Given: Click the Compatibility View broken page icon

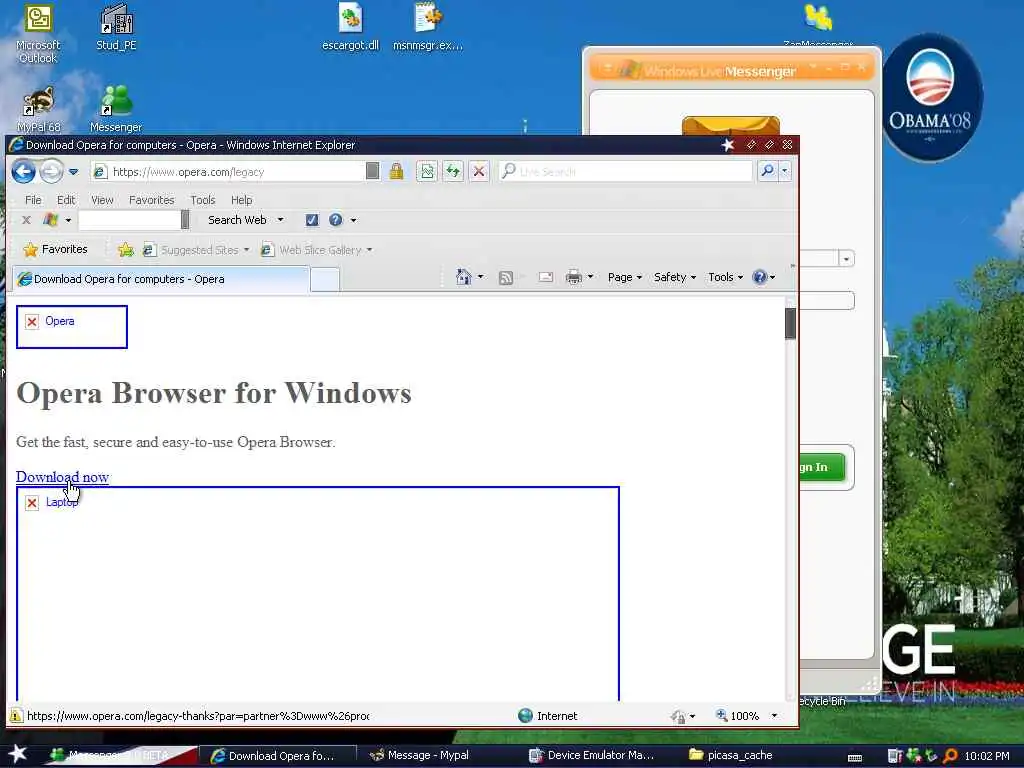Looking at the screenshot, I should coord(427,172).
